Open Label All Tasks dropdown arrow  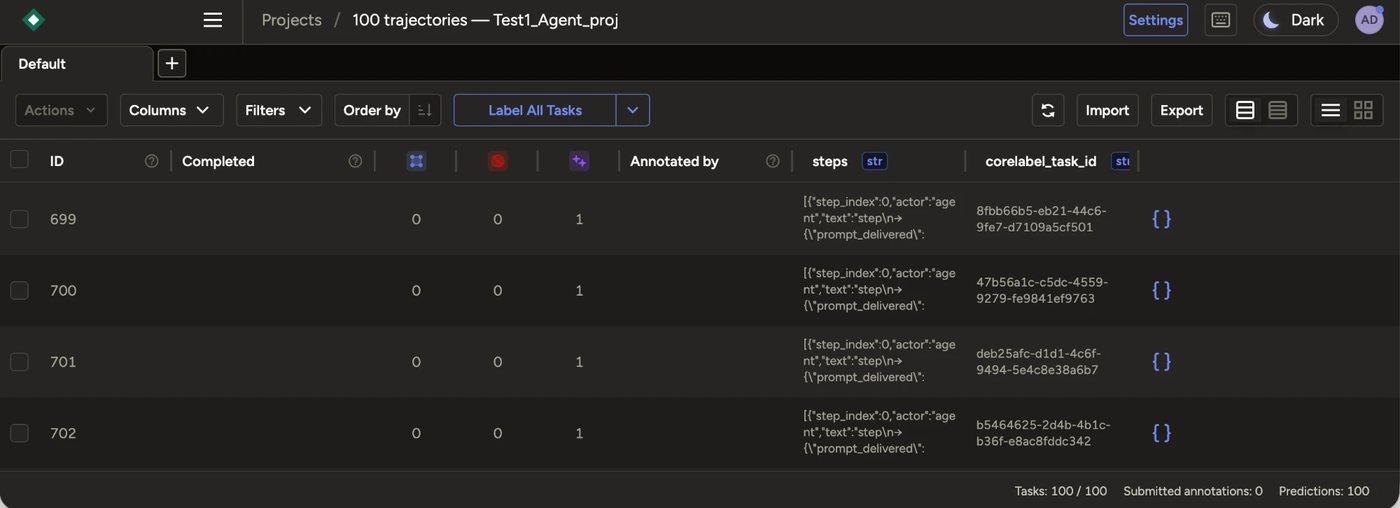click(x=633, y=110)
